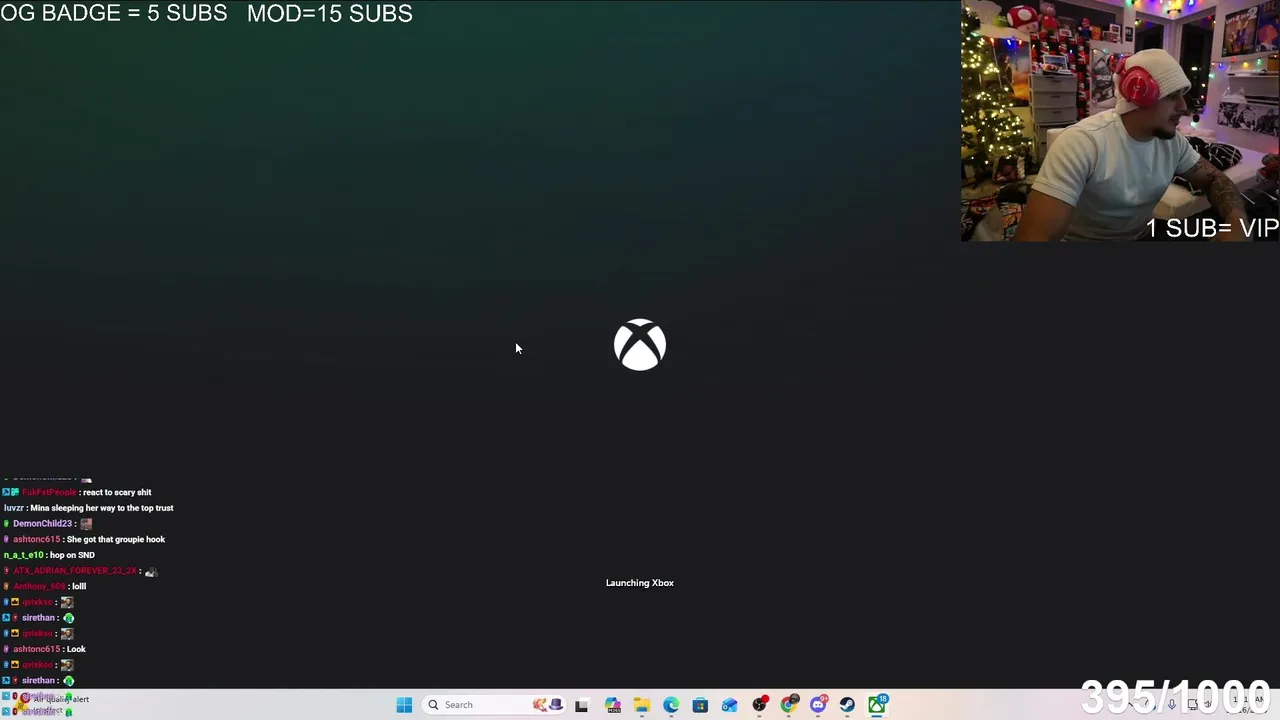Viewport: 1280px width, 720px height.
Task: Click the Xbox app taskbar icon
Action: click(x=877, y=705)
